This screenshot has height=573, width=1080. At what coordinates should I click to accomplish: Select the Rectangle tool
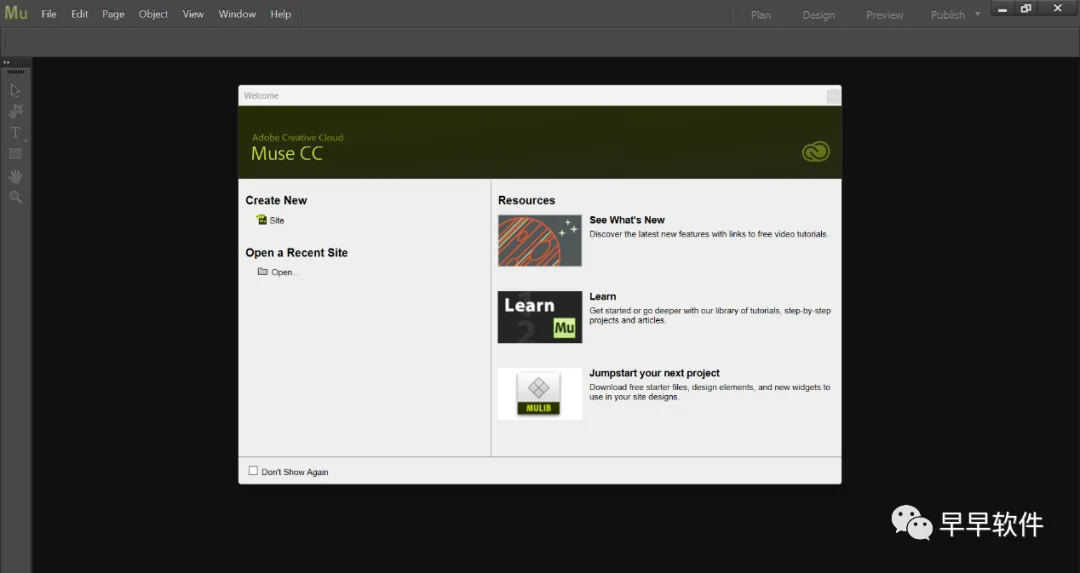[15, 154]
